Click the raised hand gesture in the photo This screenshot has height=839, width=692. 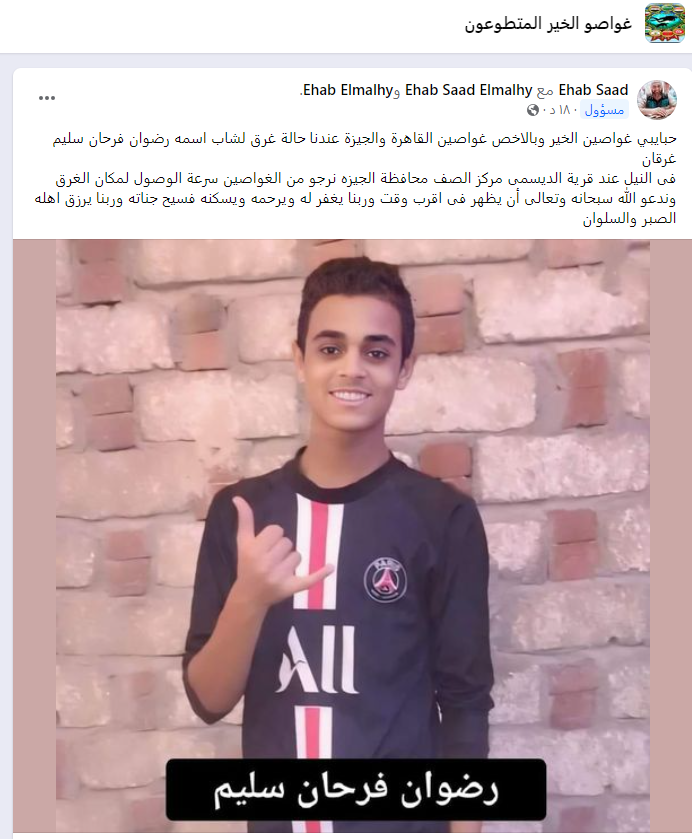[278, 556]
